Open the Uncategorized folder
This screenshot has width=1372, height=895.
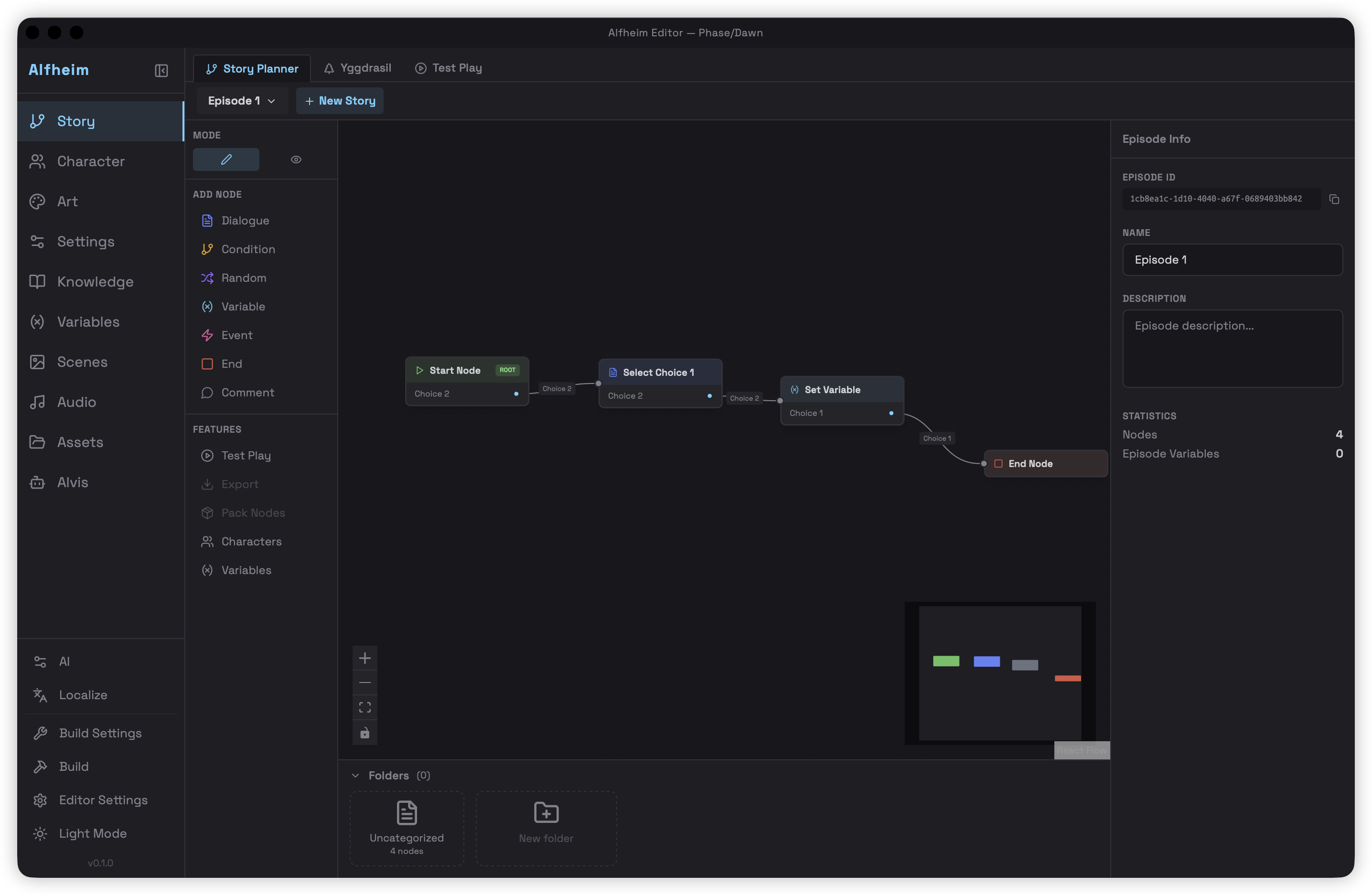(x=407, y=828)
